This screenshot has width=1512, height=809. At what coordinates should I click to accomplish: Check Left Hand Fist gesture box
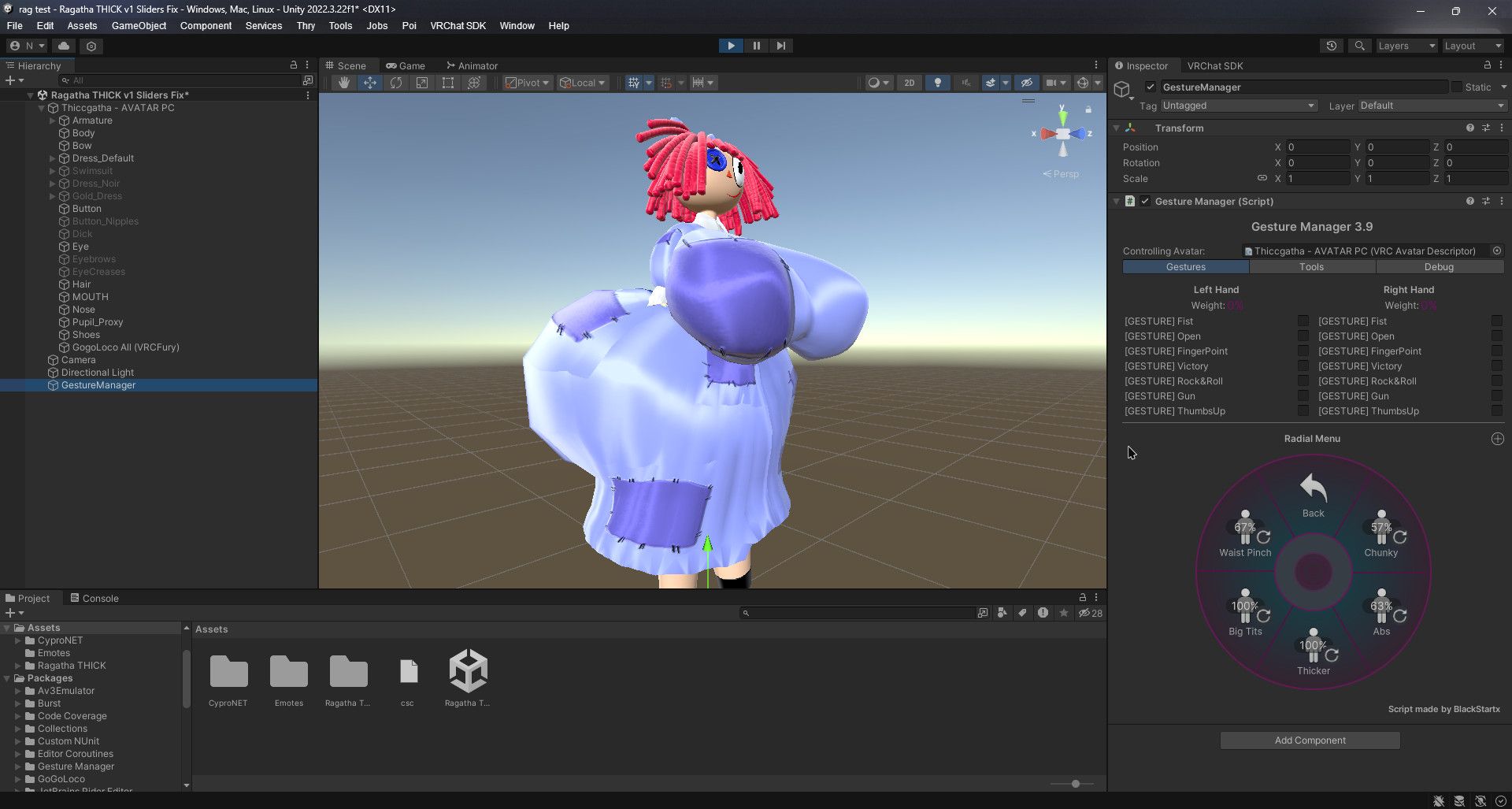pos(1303,321)
